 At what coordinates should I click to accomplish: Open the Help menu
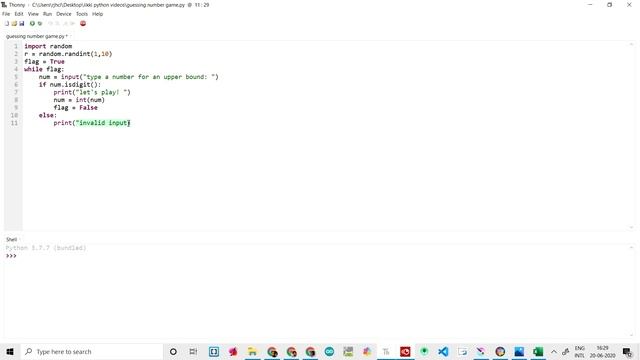98,14
